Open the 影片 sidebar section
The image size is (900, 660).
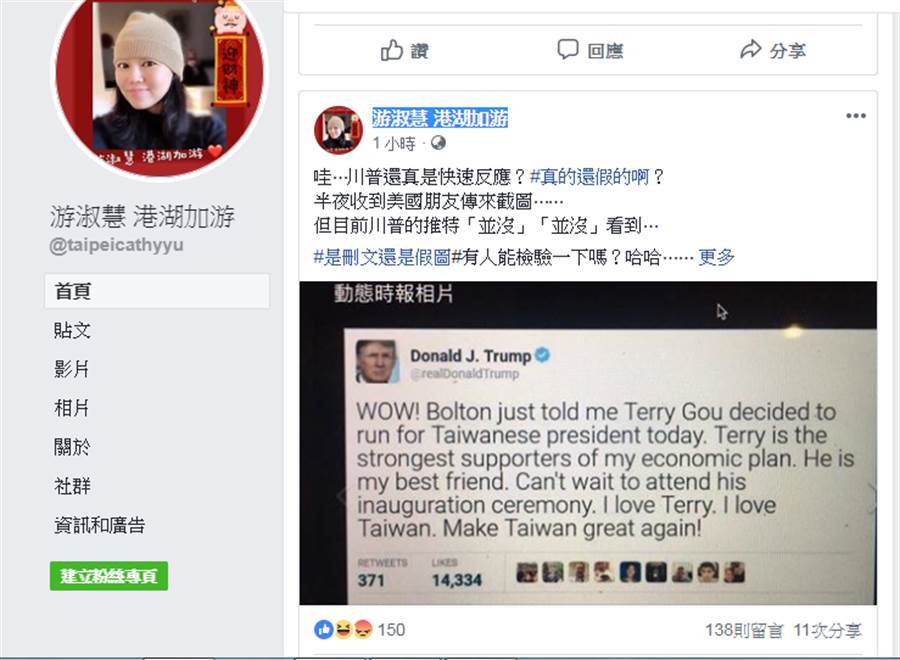click(x=72, y=369)
